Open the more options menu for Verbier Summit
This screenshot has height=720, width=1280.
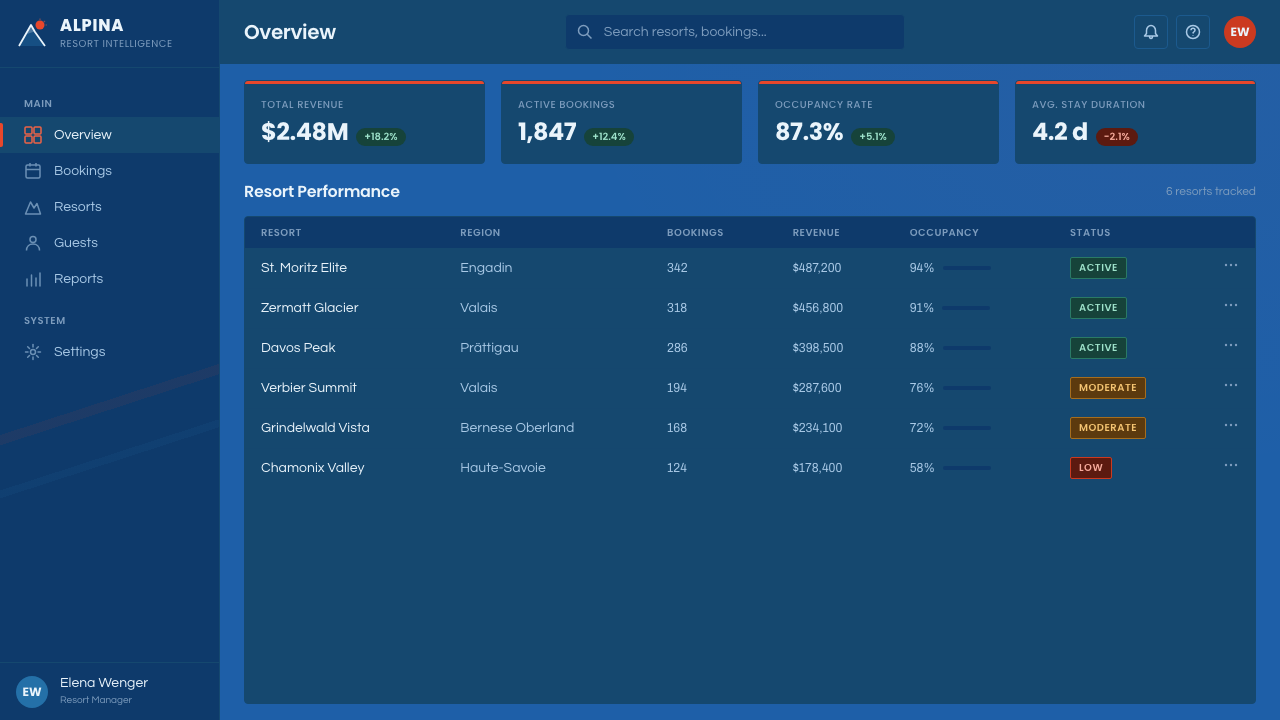click(x=1231, y=385)
